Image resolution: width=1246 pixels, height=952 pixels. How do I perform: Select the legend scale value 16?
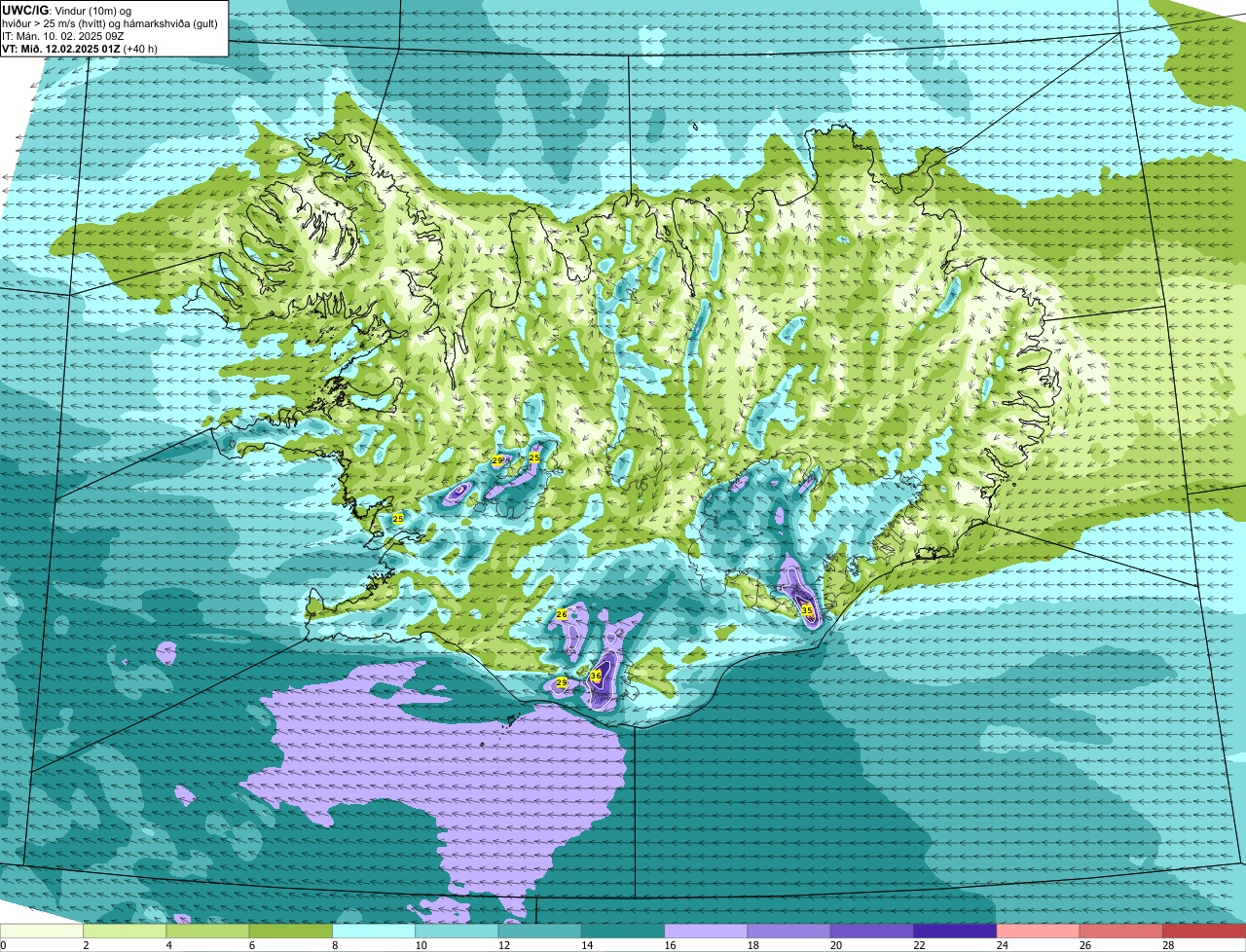(x=669, y=945)
